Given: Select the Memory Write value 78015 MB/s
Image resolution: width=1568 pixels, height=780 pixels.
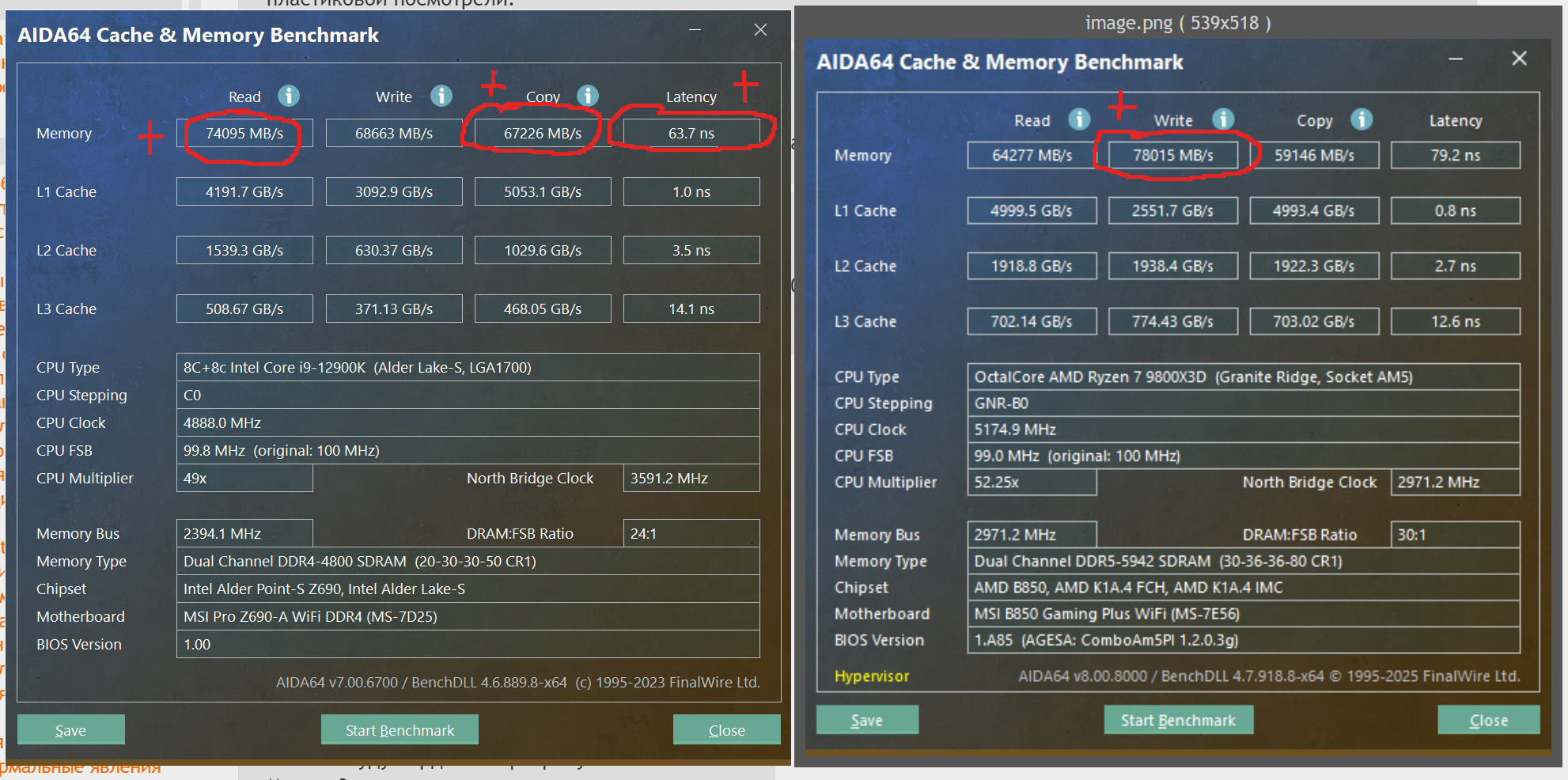Looking at the screenshot, I should 1173,155.
